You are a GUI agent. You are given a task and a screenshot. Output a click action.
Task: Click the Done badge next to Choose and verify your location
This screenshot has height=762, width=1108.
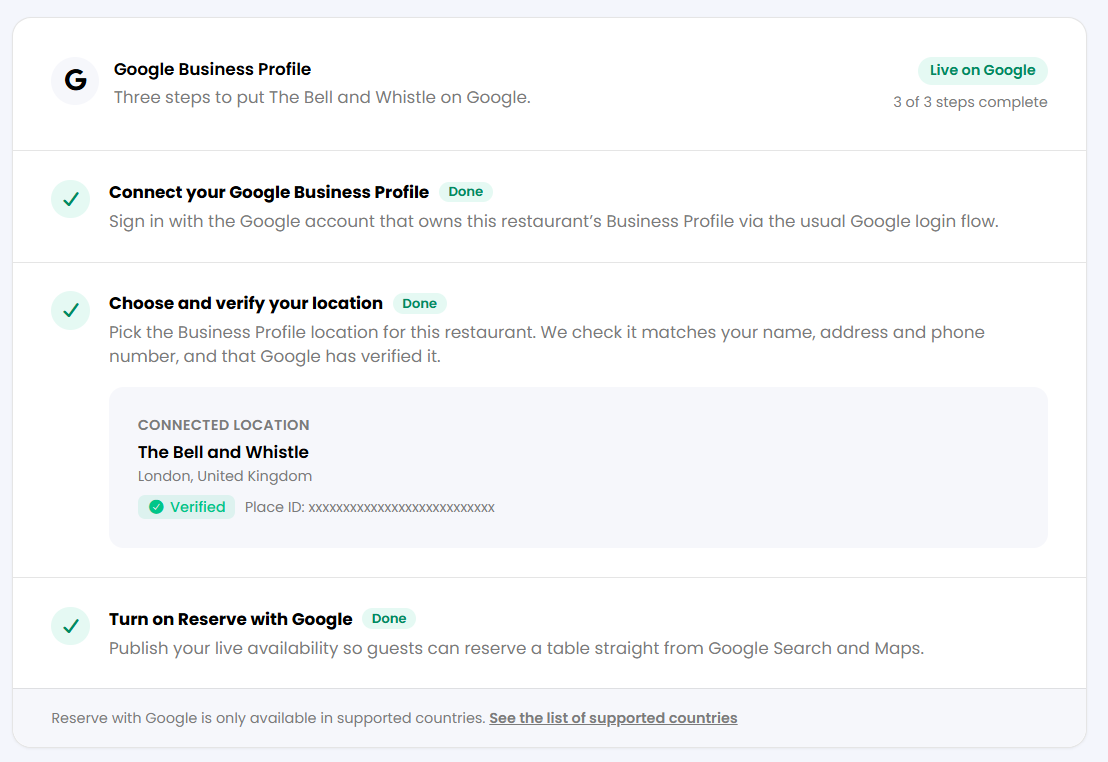[x=420, y=303]
